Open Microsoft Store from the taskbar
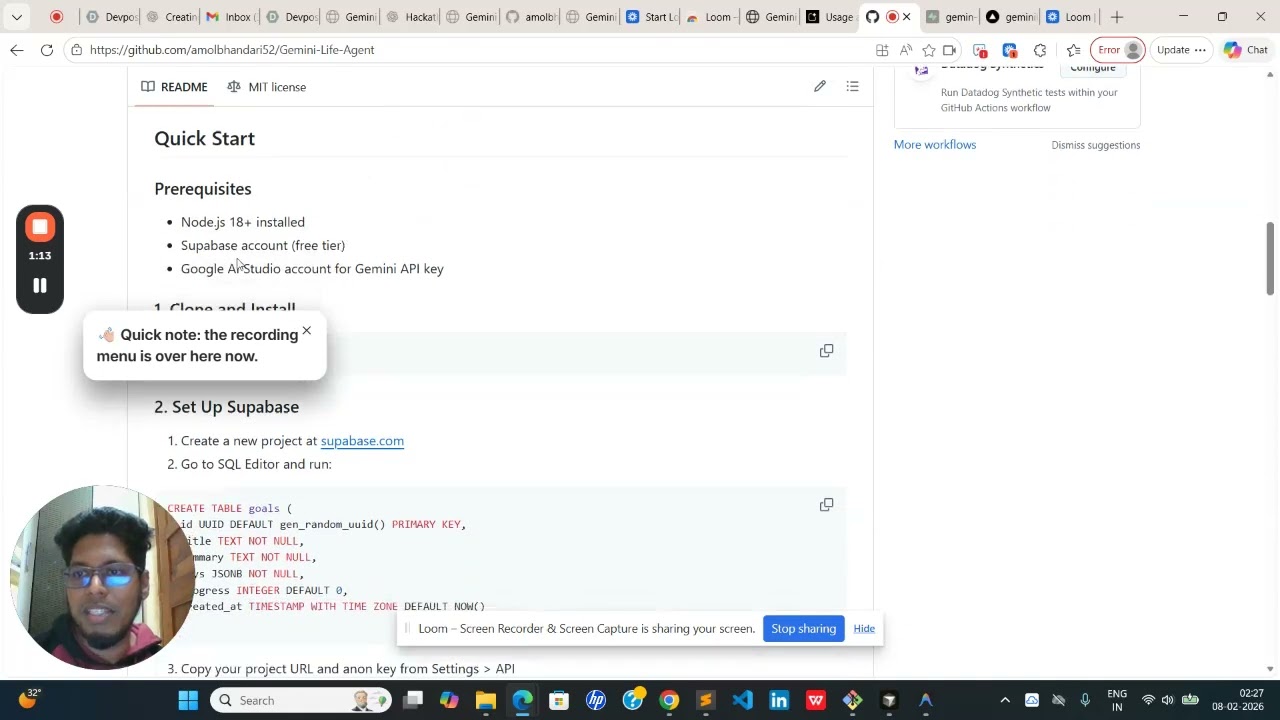Screen dimensions: 1280x720 coord(559,701)
